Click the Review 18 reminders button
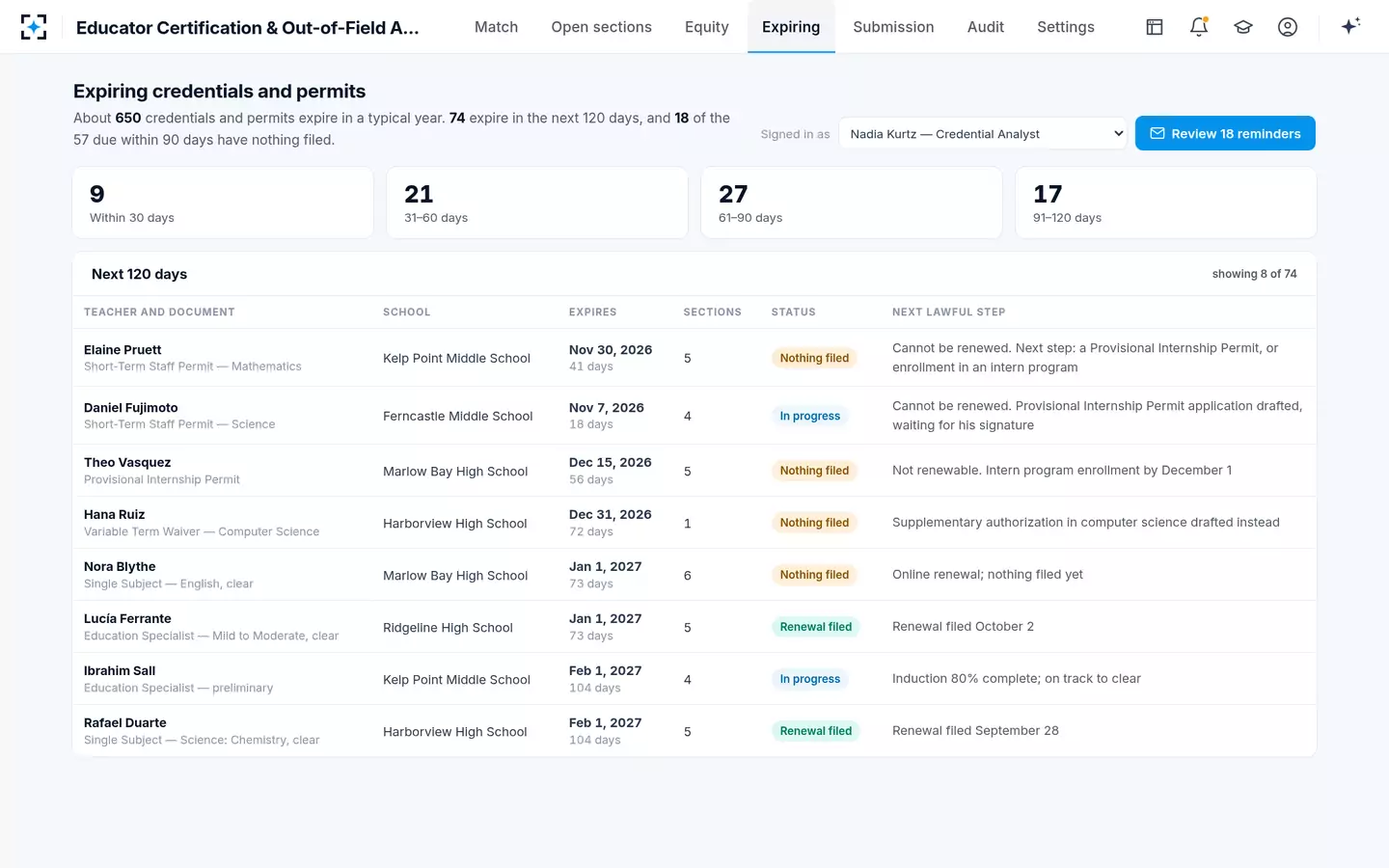 click(x=1225, y=134)
